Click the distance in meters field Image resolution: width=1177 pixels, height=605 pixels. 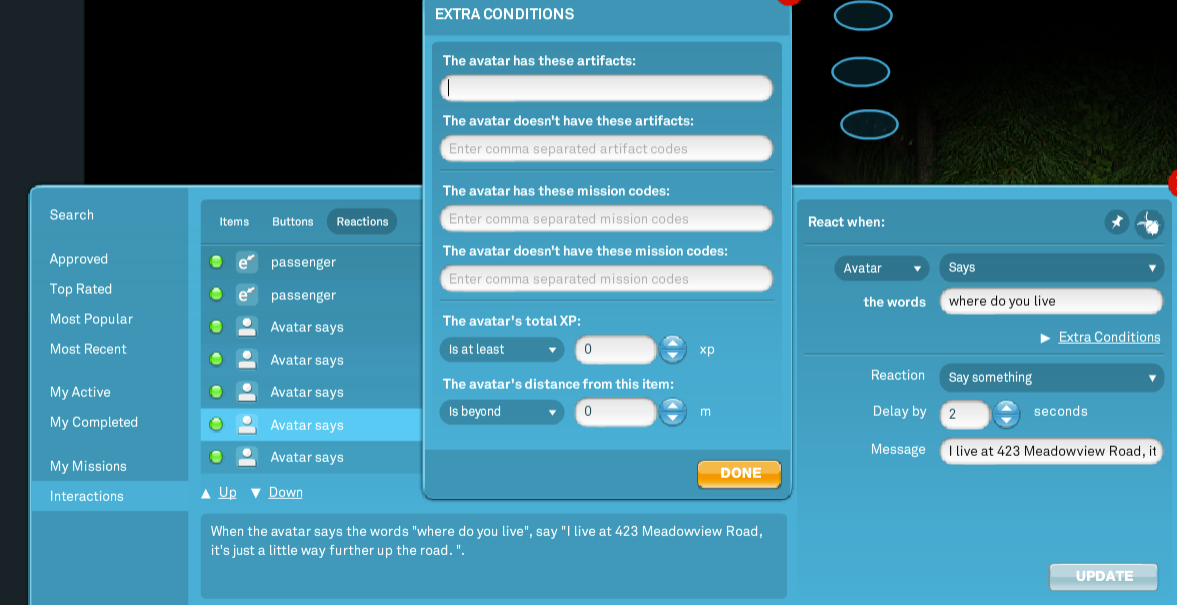616,411
